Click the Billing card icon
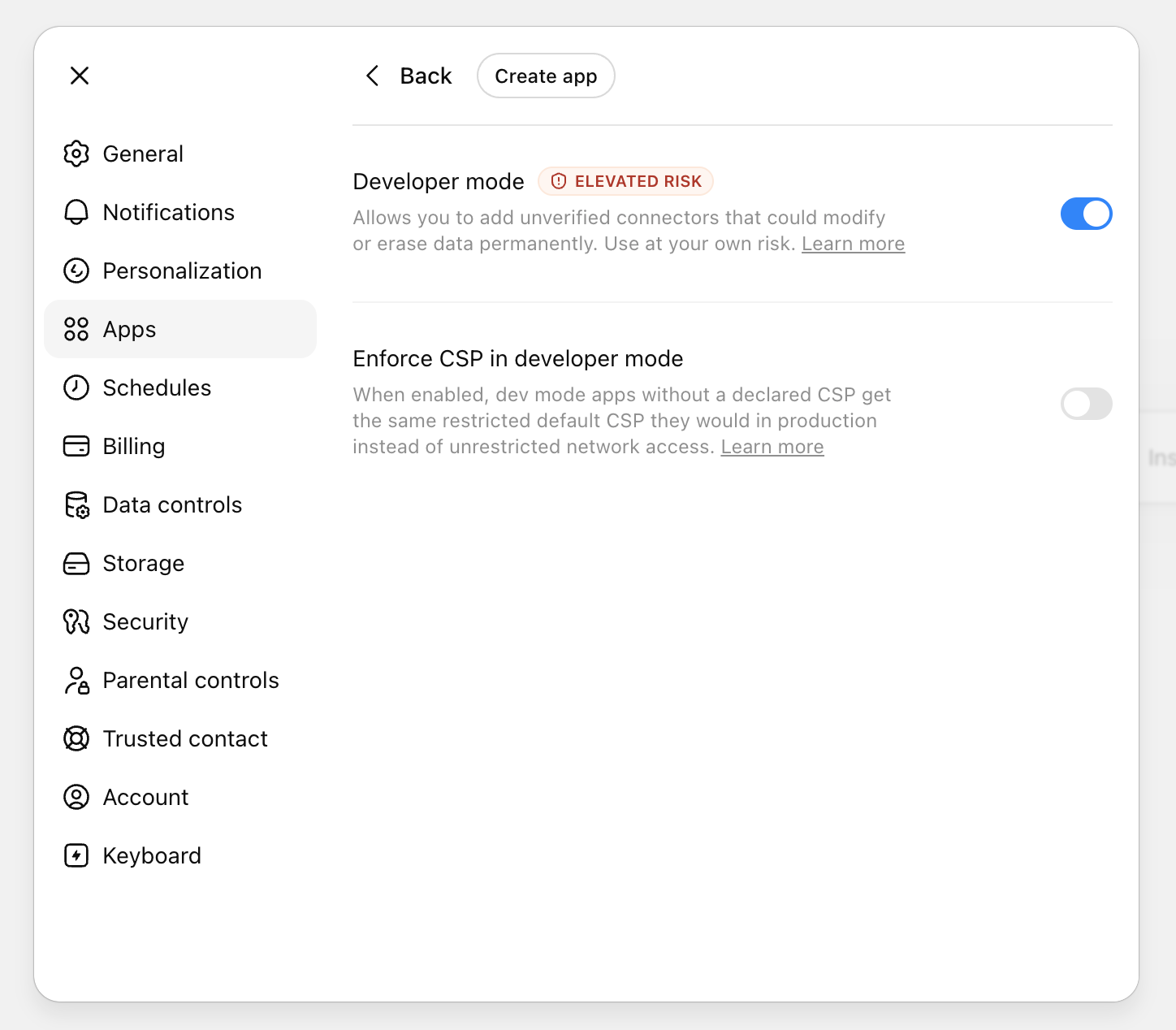Screen dimensions: 1176x1030 (76, 446)
